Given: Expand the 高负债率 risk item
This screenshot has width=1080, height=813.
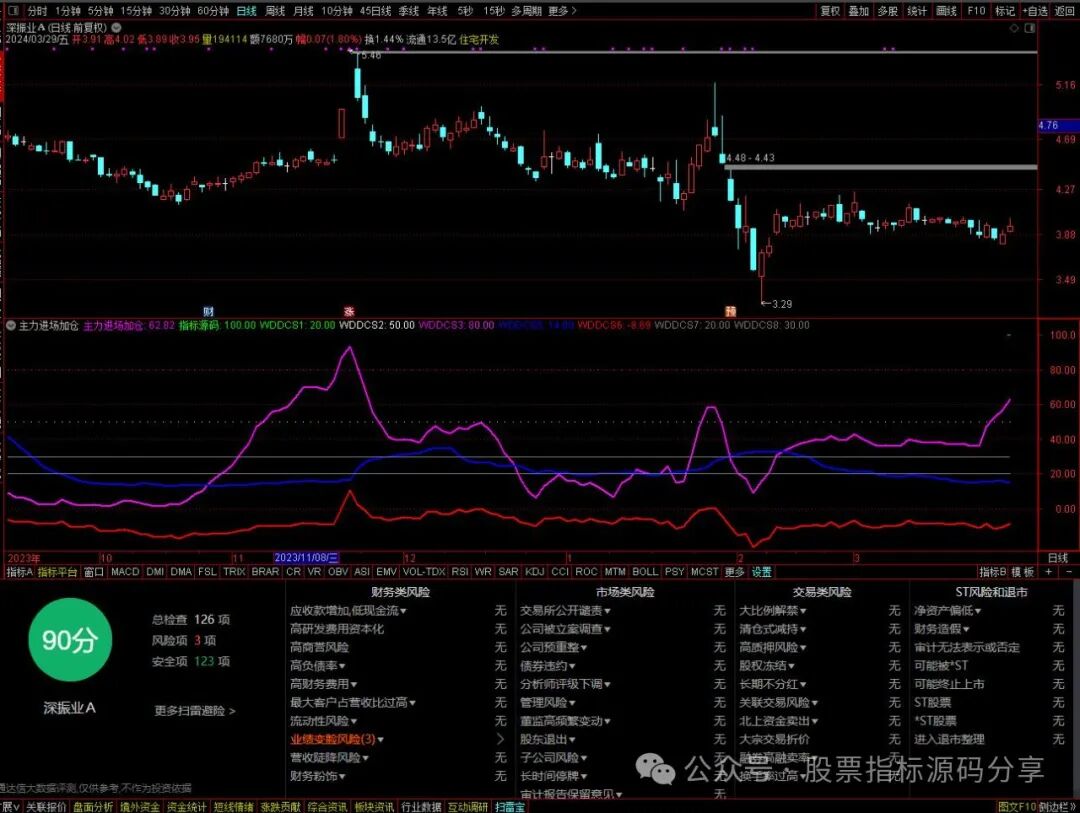Looking at the screenshot, I should (318, 666).
